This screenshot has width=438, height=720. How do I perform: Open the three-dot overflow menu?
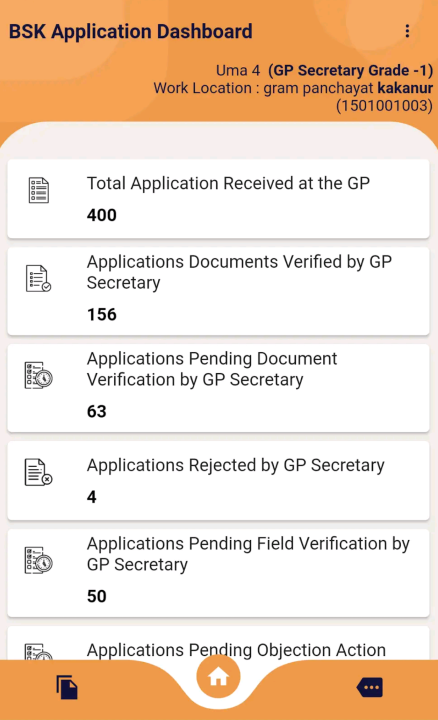[x=407, y=31]
